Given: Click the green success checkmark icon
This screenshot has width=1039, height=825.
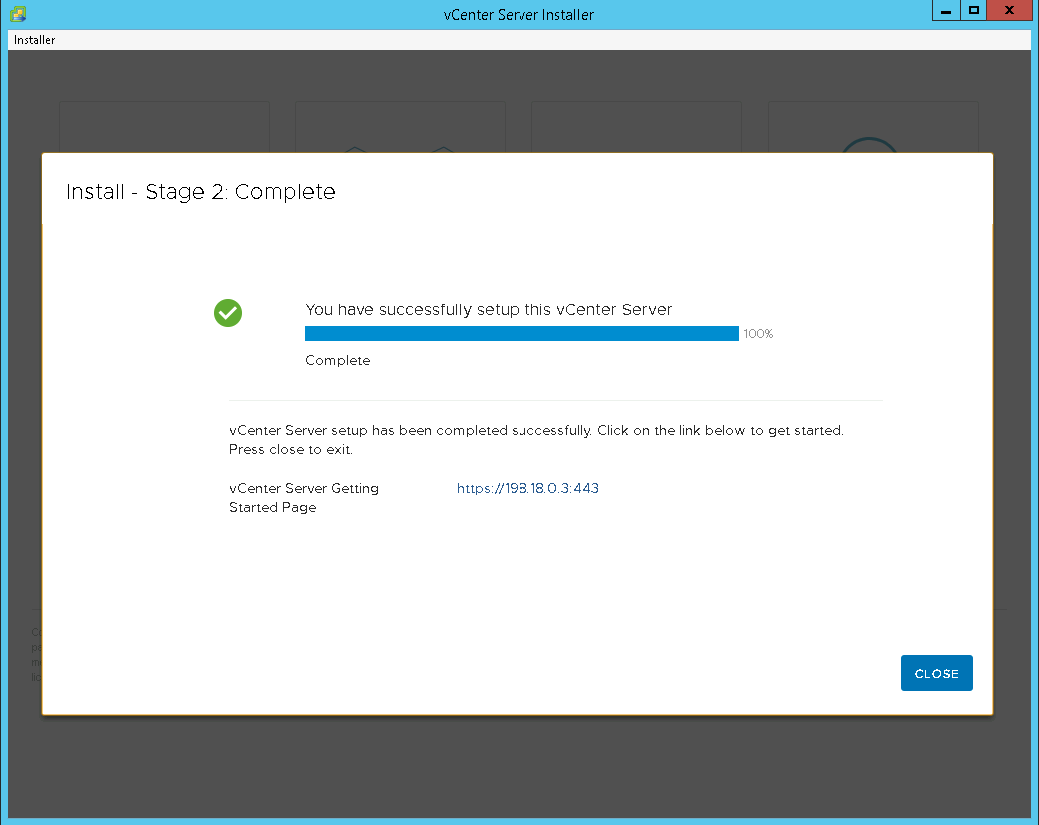Looking at the screenshot, I should click(228, 313).
